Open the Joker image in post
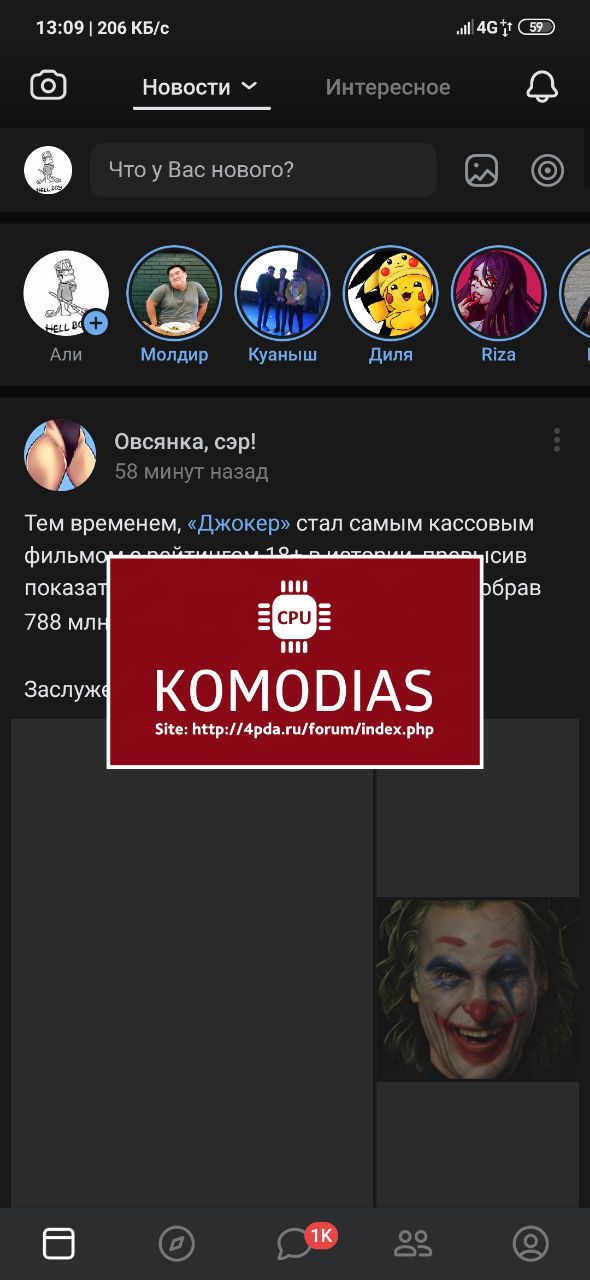The image size is (590, 1280). [478, 989]
